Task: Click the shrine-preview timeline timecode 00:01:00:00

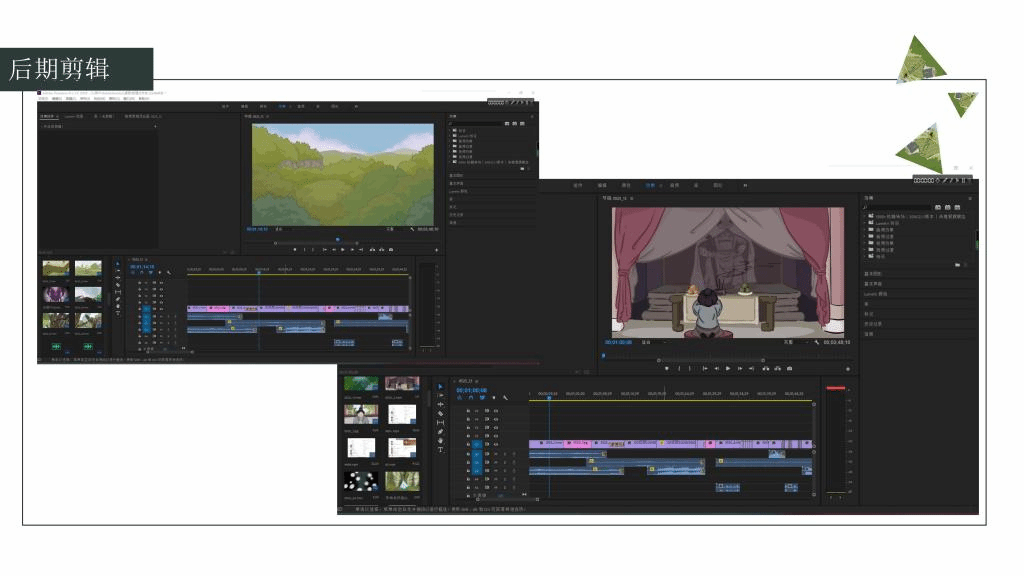Action: [x=472, y=390]
